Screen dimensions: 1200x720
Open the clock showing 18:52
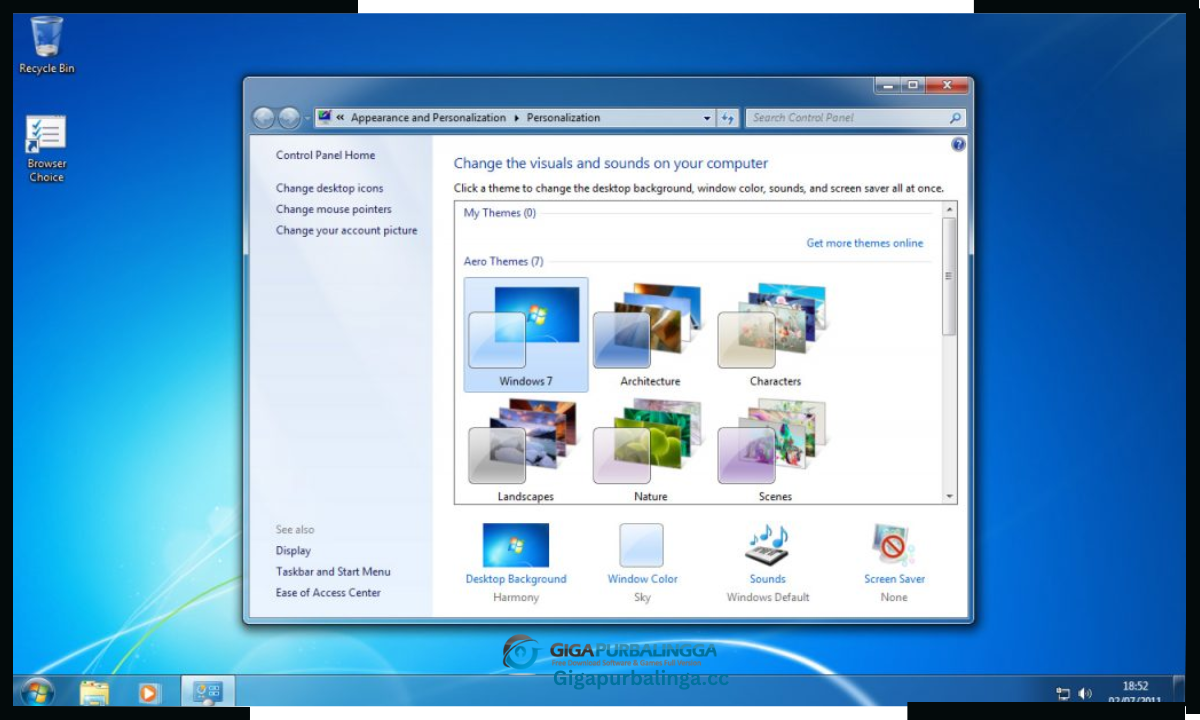tap(1135, 693)
